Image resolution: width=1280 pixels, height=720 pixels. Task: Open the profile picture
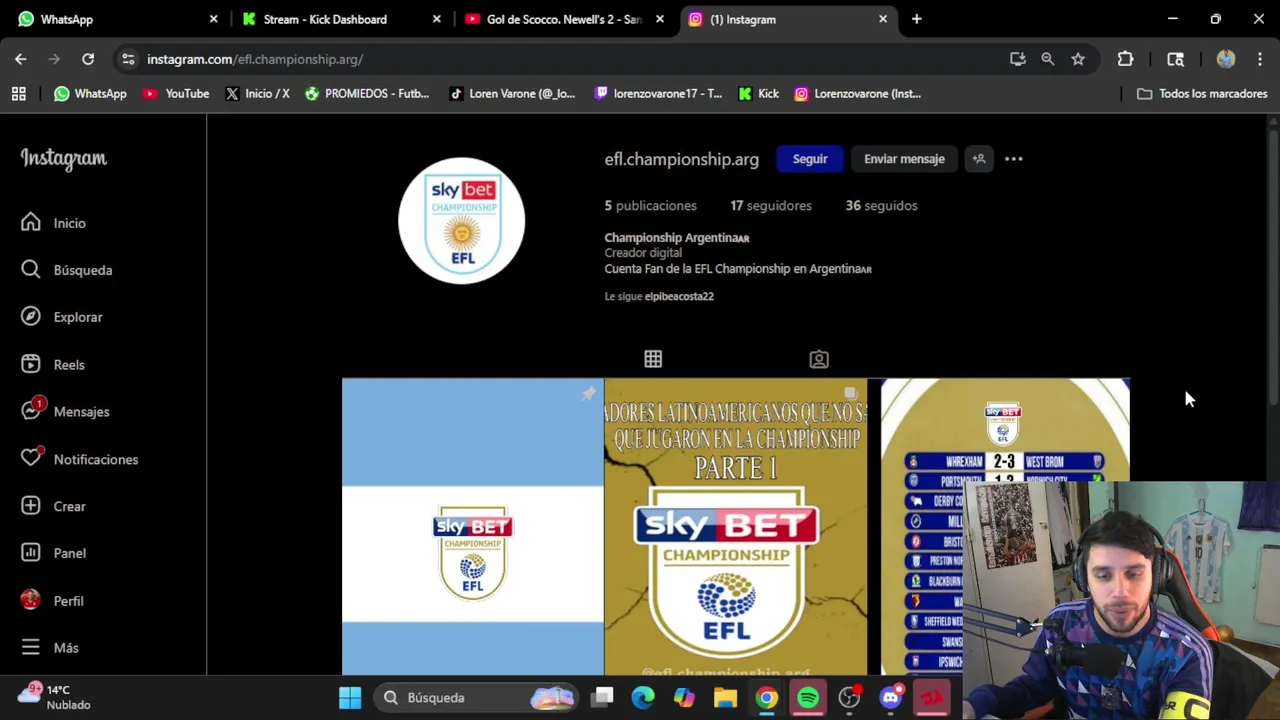pos(462,220)
